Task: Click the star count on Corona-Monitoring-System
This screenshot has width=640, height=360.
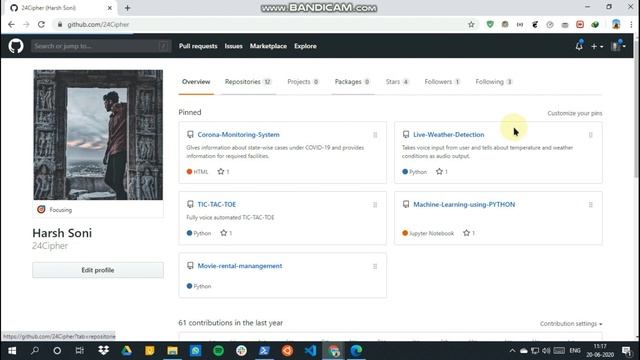Action: [x=223, y=171]
